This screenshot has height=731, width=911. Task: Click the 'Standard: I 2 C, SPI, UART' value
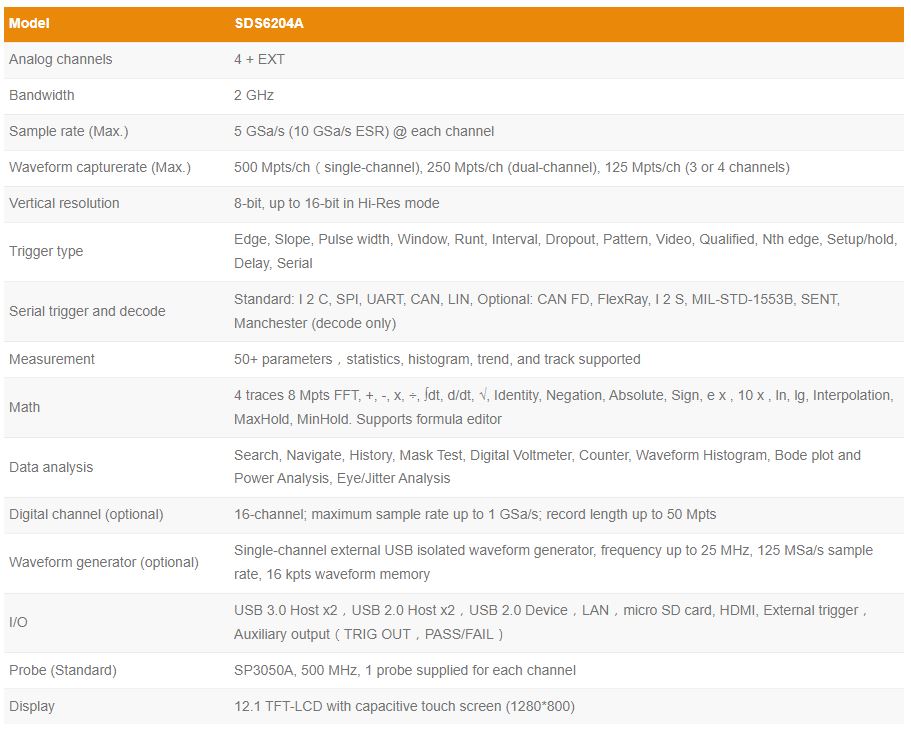click(x=537, y=311)
